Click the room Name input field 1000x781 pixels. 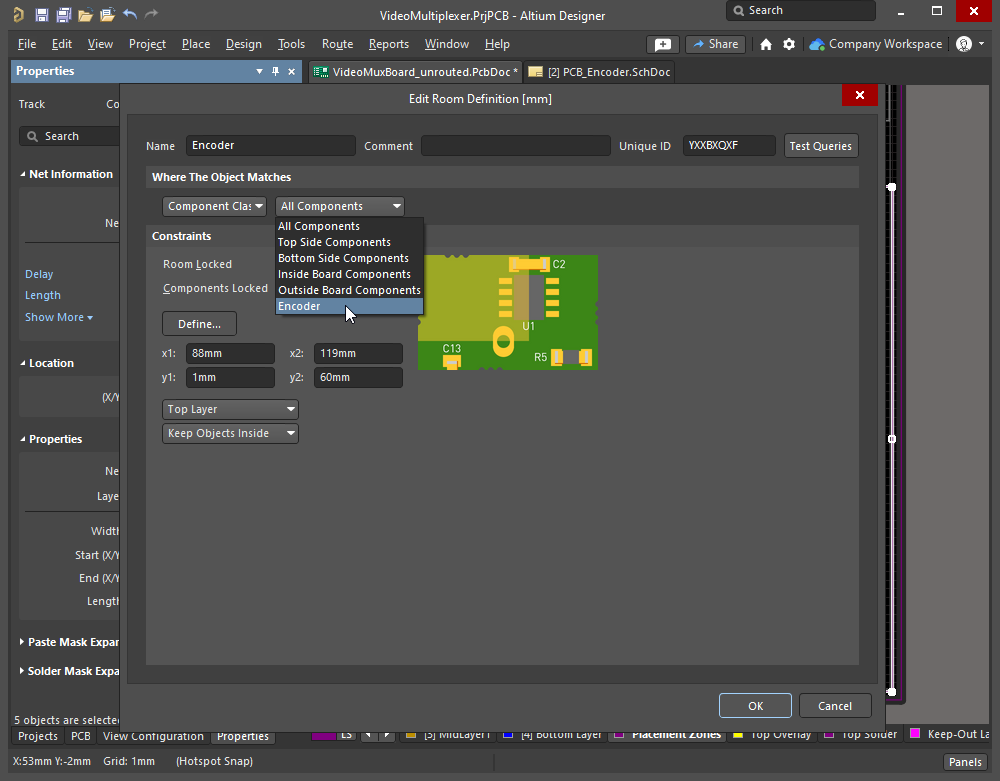coord(270,145)
